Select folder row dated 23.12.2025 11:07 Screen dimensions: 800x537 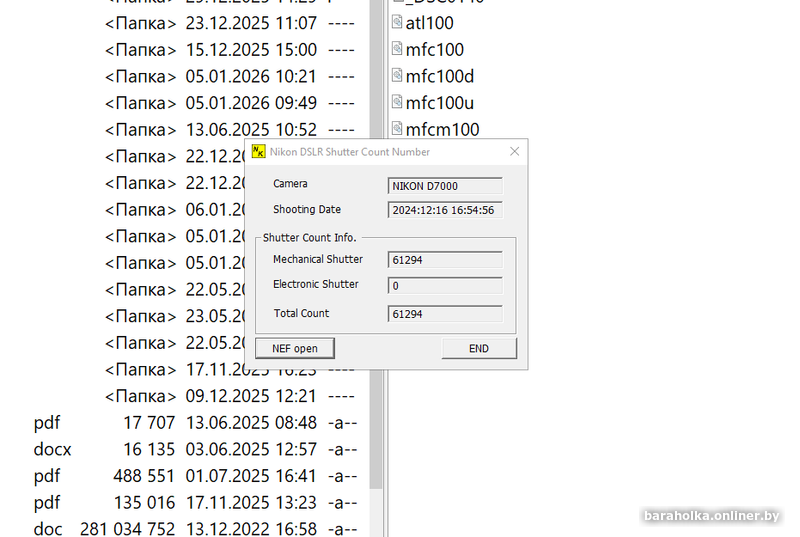click(x=230, y=23)
